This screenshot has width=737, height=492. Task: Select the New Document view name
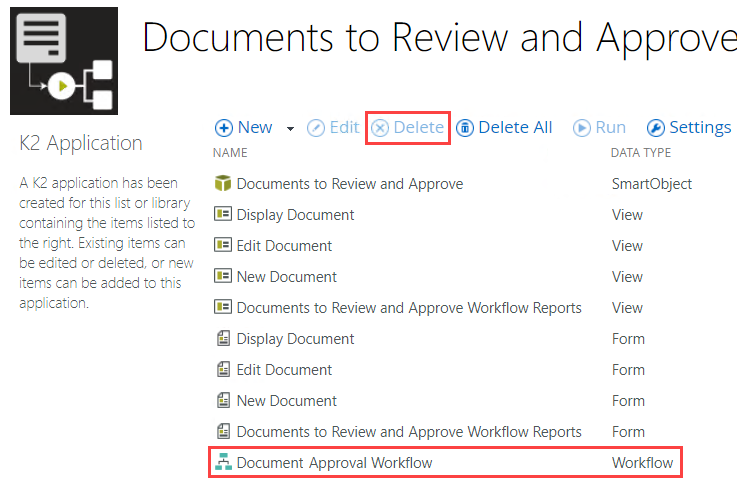287,277
